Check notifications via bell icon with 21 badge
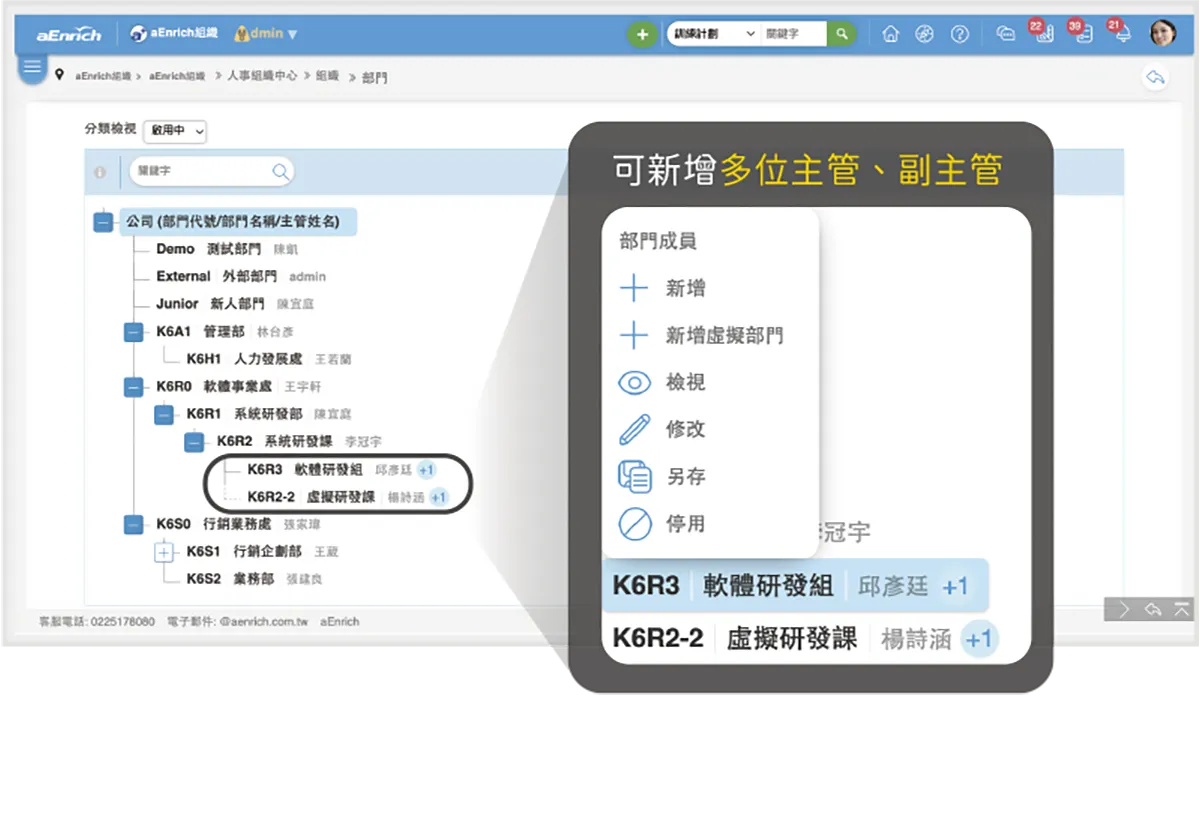Viewport: 1200px width, 825px height. tap(1121, 35)
